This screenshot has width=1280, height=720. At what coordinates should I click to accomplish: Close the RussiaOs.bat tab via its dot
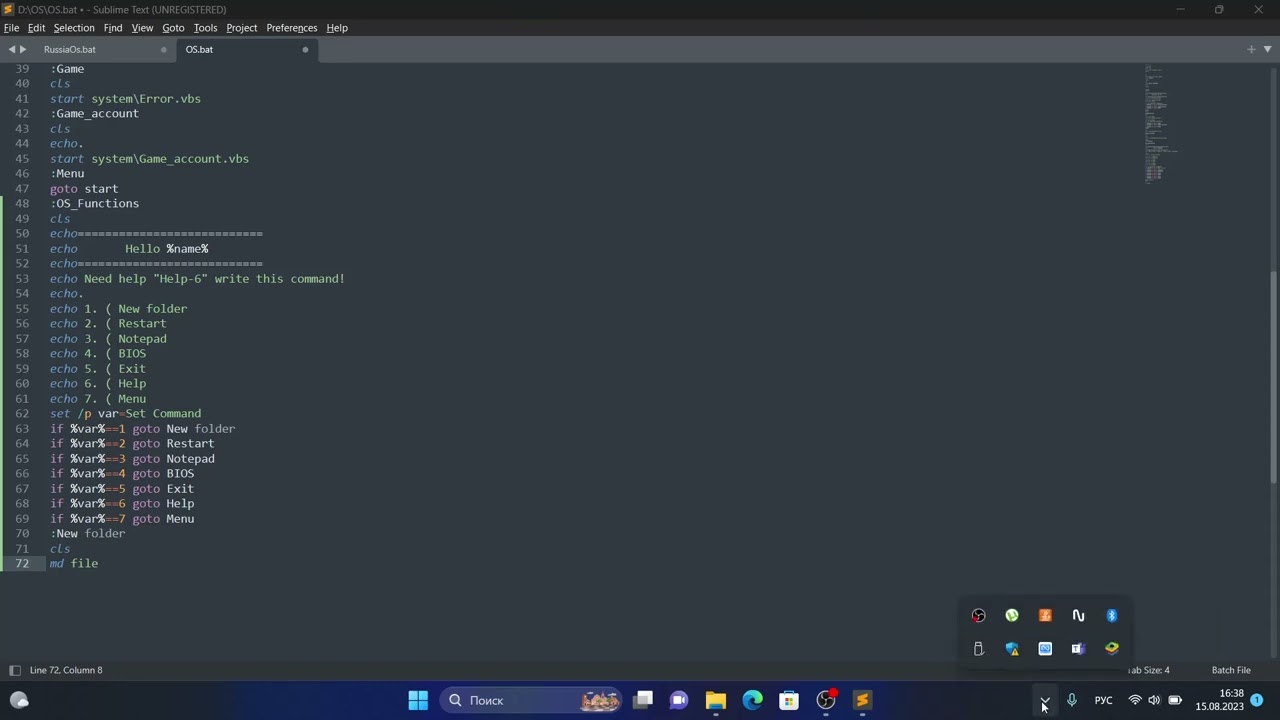pos(164,49)
